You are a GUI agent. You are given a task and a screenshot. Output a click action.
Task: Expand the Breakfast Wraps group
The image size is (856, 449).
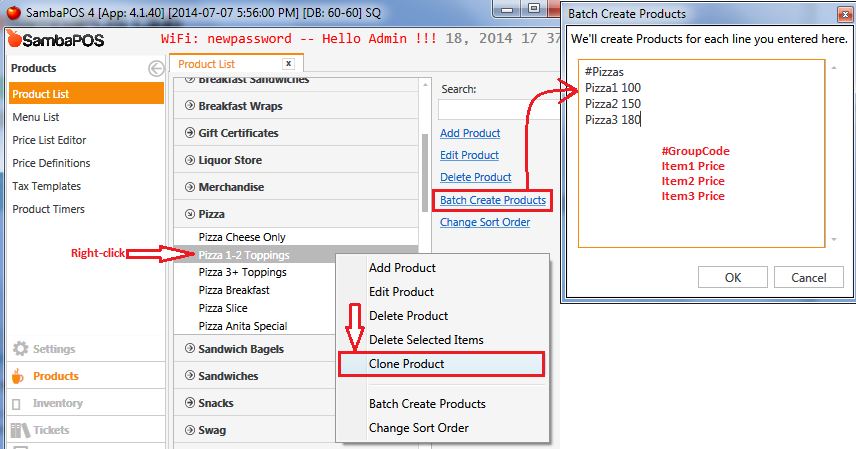tap(190, 105)
